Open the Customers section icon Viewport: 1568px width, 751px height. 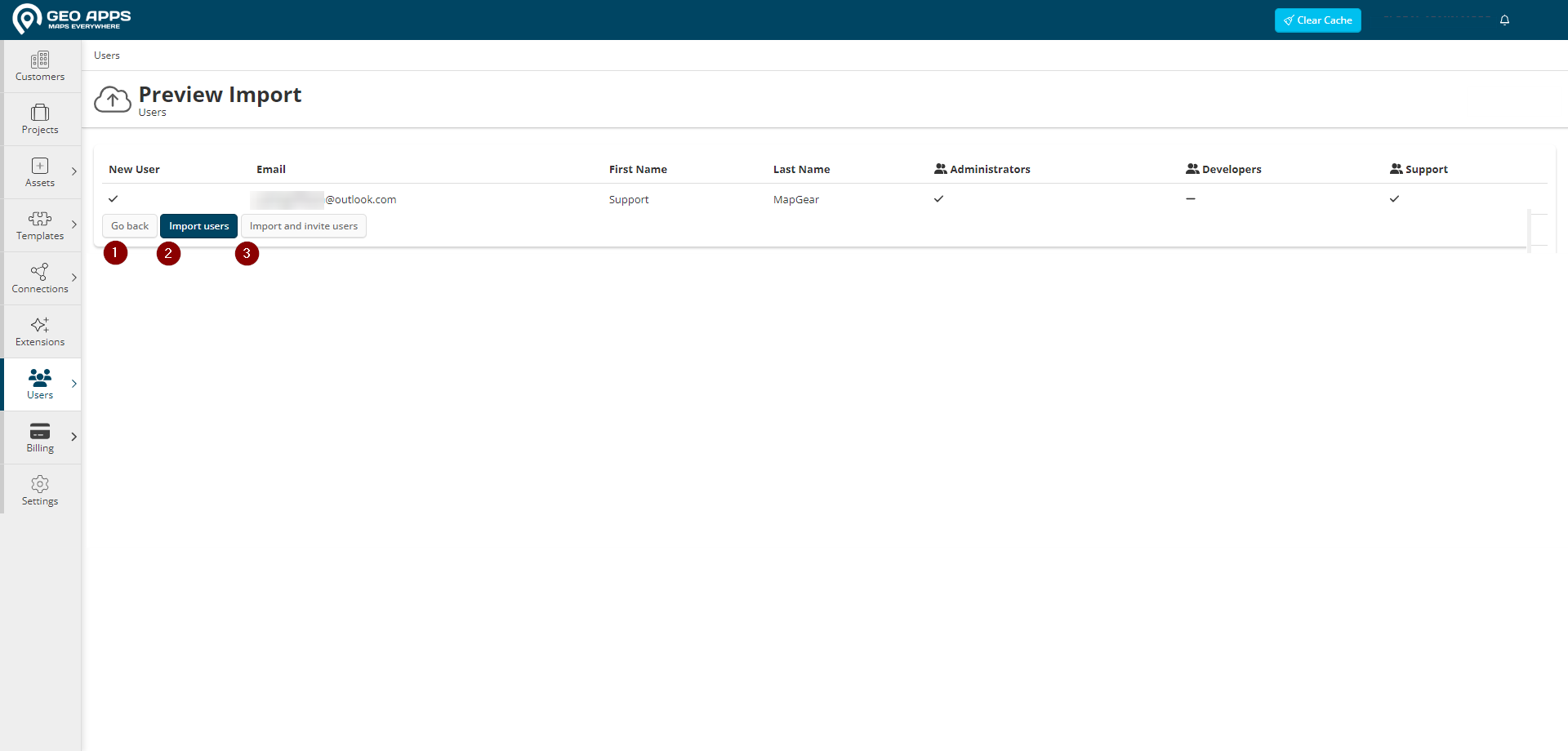[x=40, y=60]
